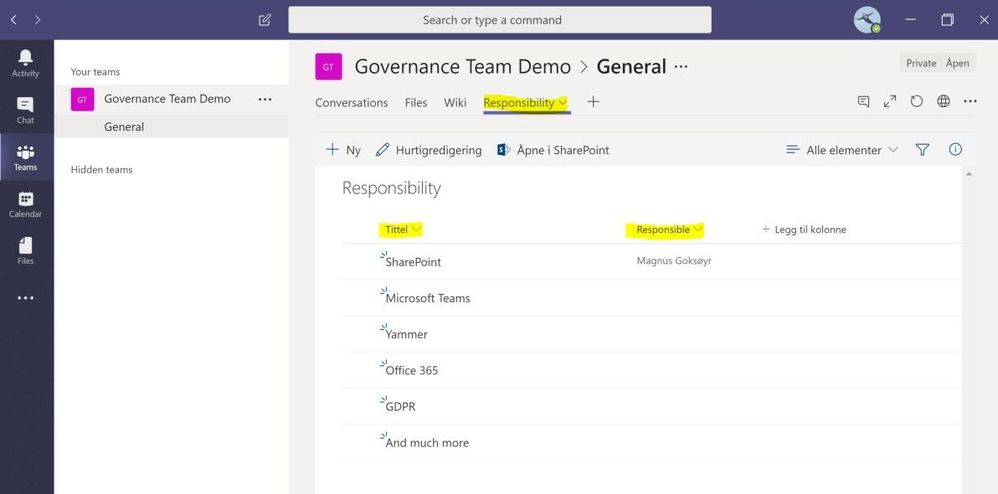Click the Åpen button

coord(957,63)
